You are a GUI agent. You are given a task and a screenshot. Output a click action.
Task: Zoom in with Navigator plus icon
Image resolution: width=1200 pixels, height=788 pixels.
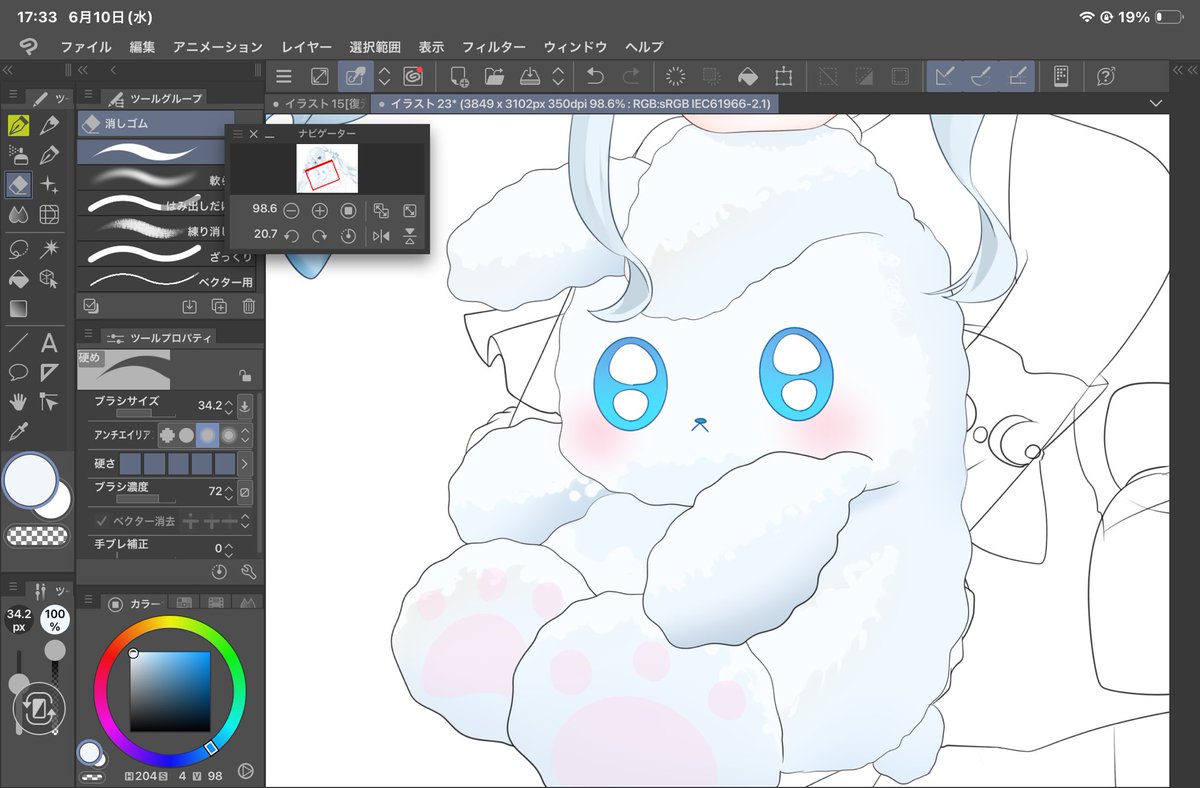(x=320, y=211)
